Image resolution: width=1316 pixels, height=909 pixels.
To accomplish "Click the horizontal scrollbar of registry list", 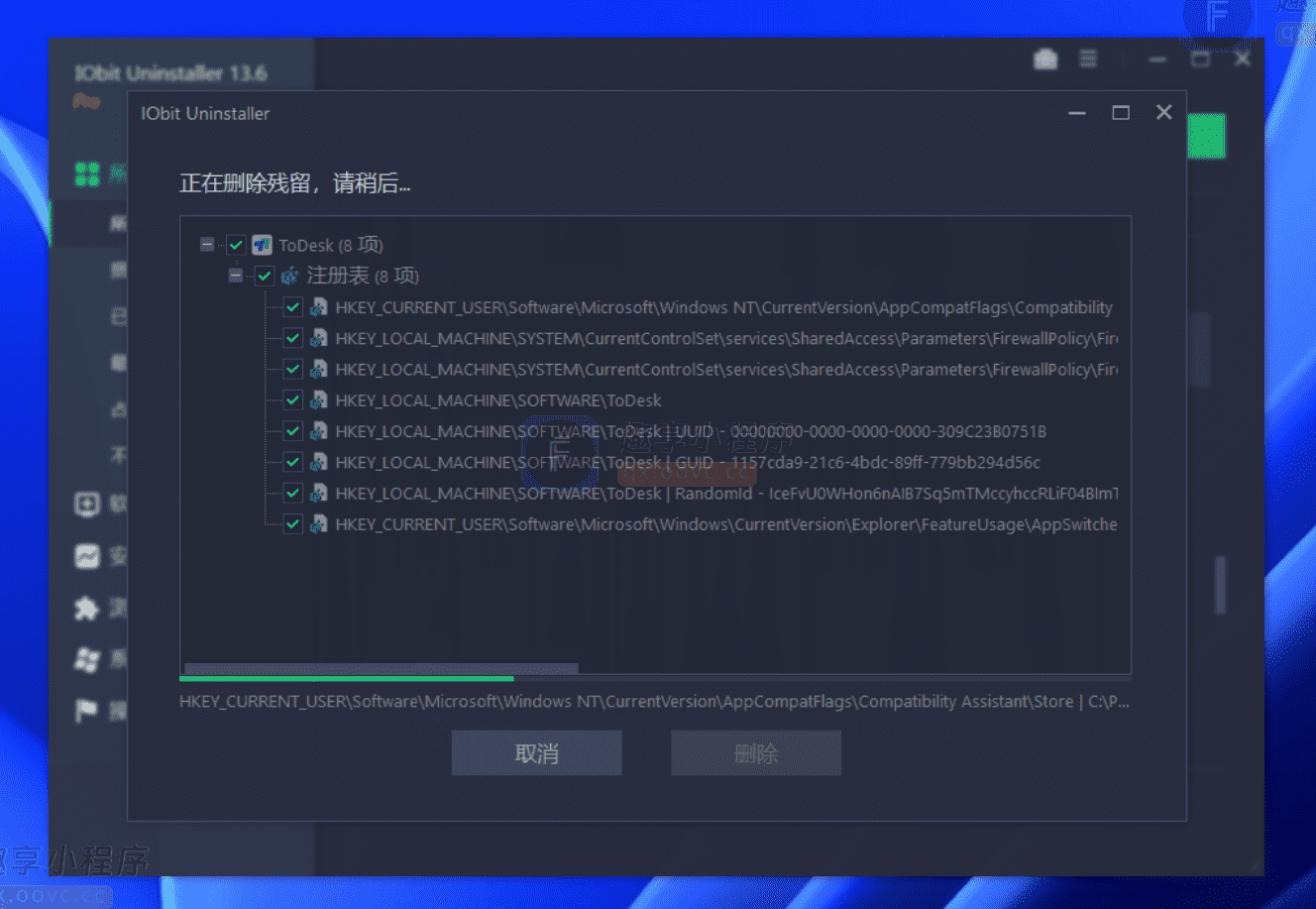I will (x=382, y=668).
